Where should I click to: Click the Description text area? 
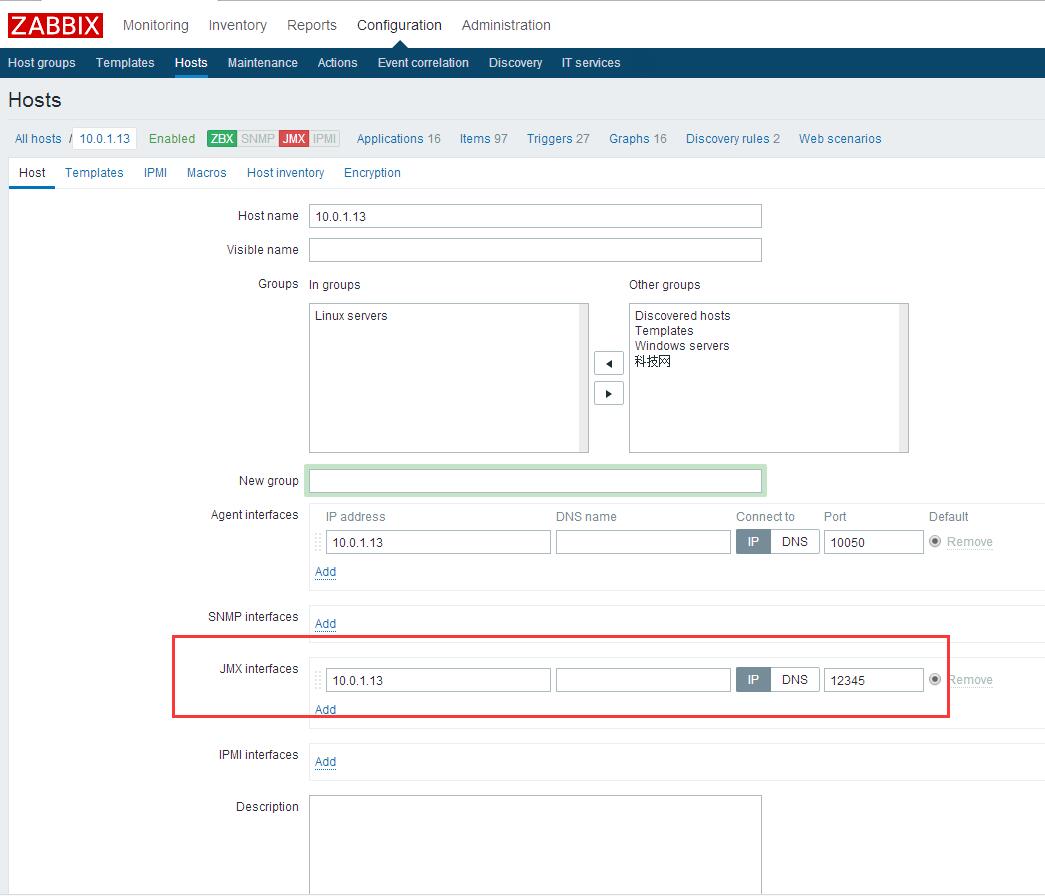(535, 844)
